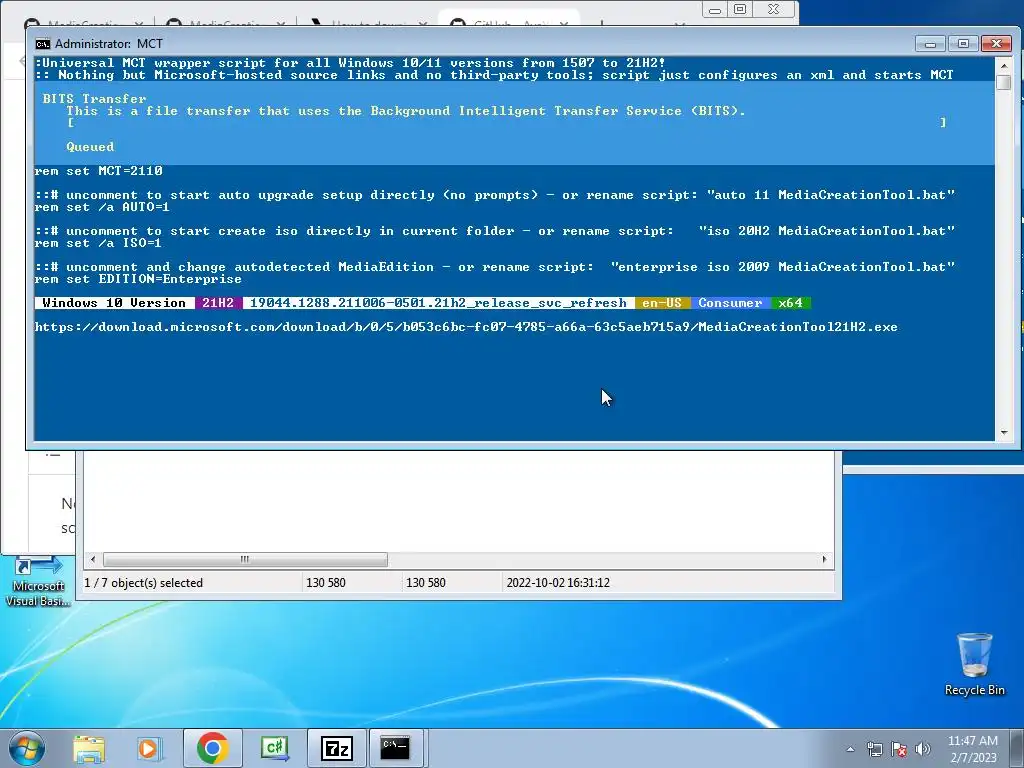Click the build string '19044.1288.211006-0501.21h2_release_svc_refresh'
Viewport: 1024px width, 768px height.
click(438, 303)
